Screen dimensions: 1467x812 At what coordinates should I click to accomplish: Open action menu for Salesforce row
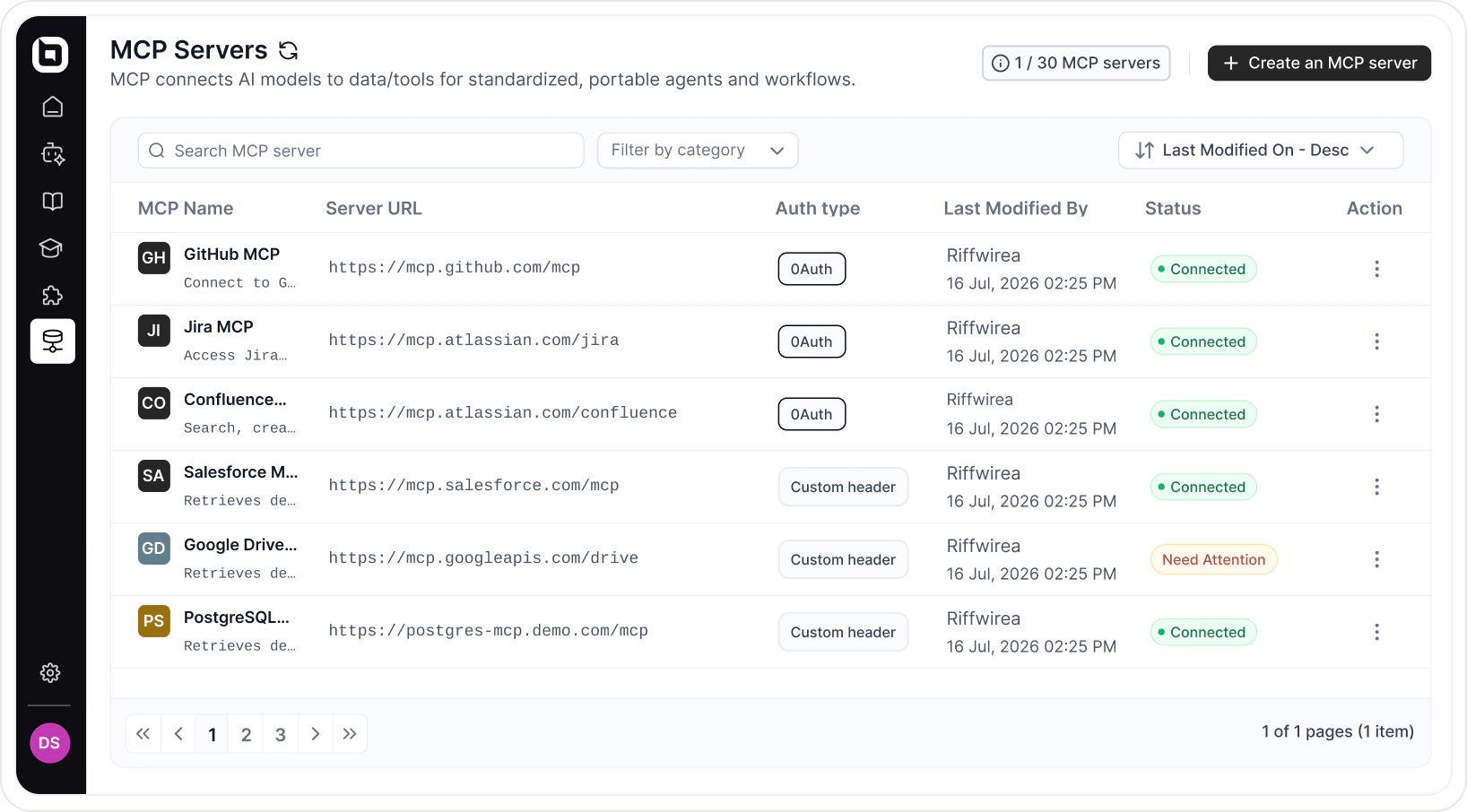(1376, 487)
